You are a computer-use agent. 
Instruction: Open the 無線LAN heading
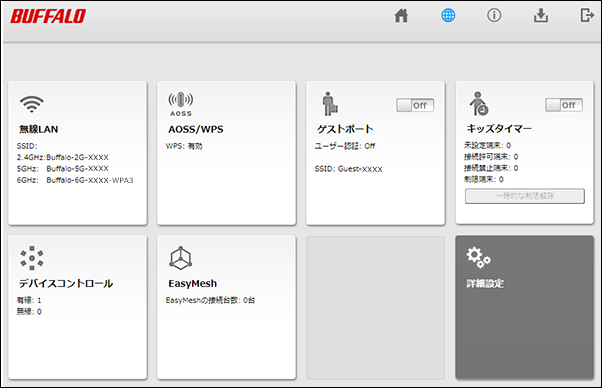39,129
